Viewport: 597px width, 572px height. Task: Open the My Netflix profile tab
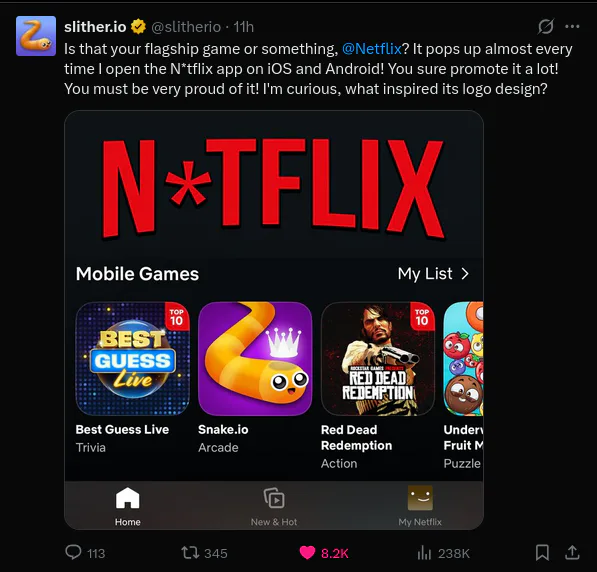coord(420,506)
